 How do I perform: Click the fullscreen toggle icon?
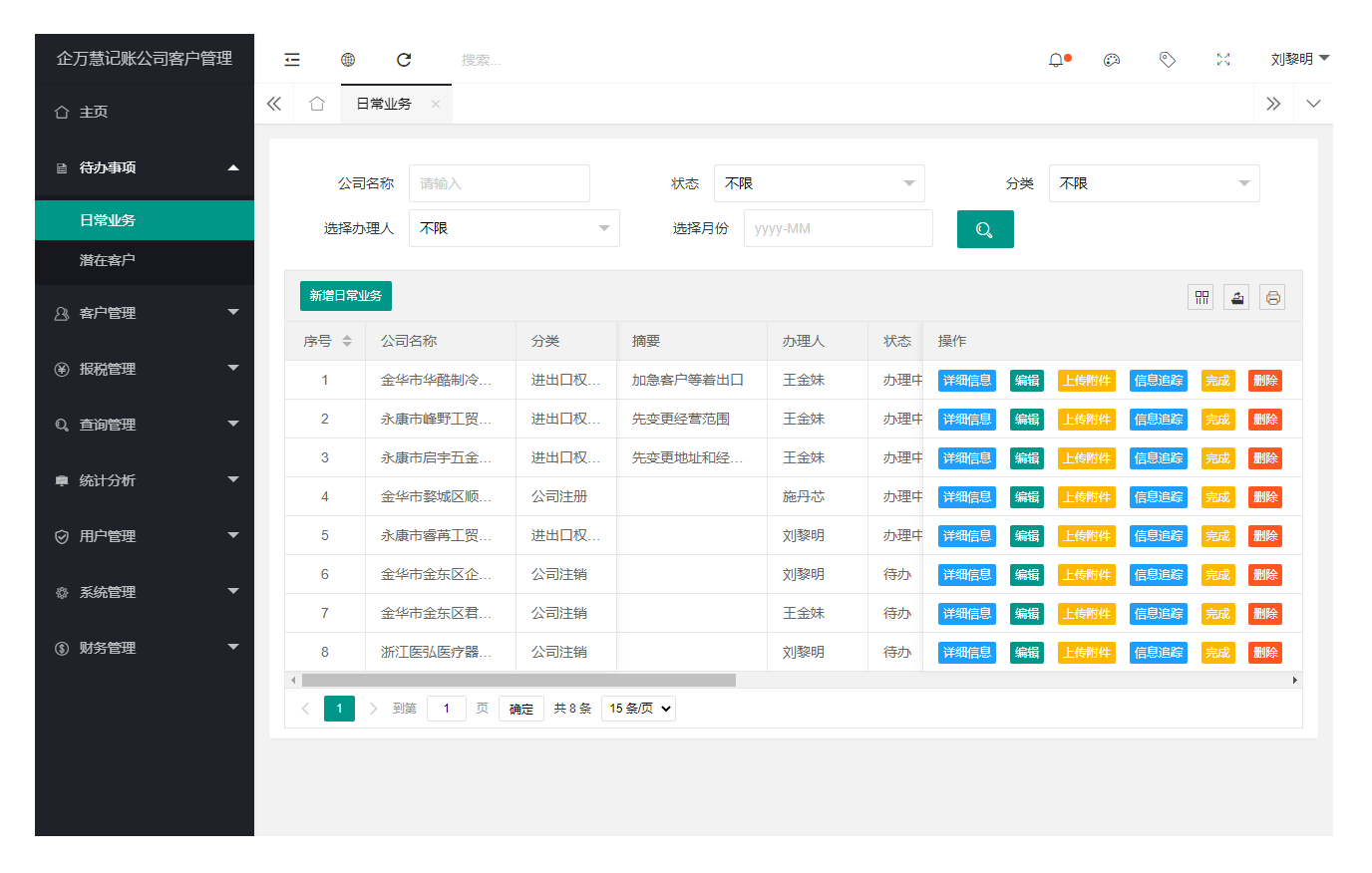[1223, 60]
